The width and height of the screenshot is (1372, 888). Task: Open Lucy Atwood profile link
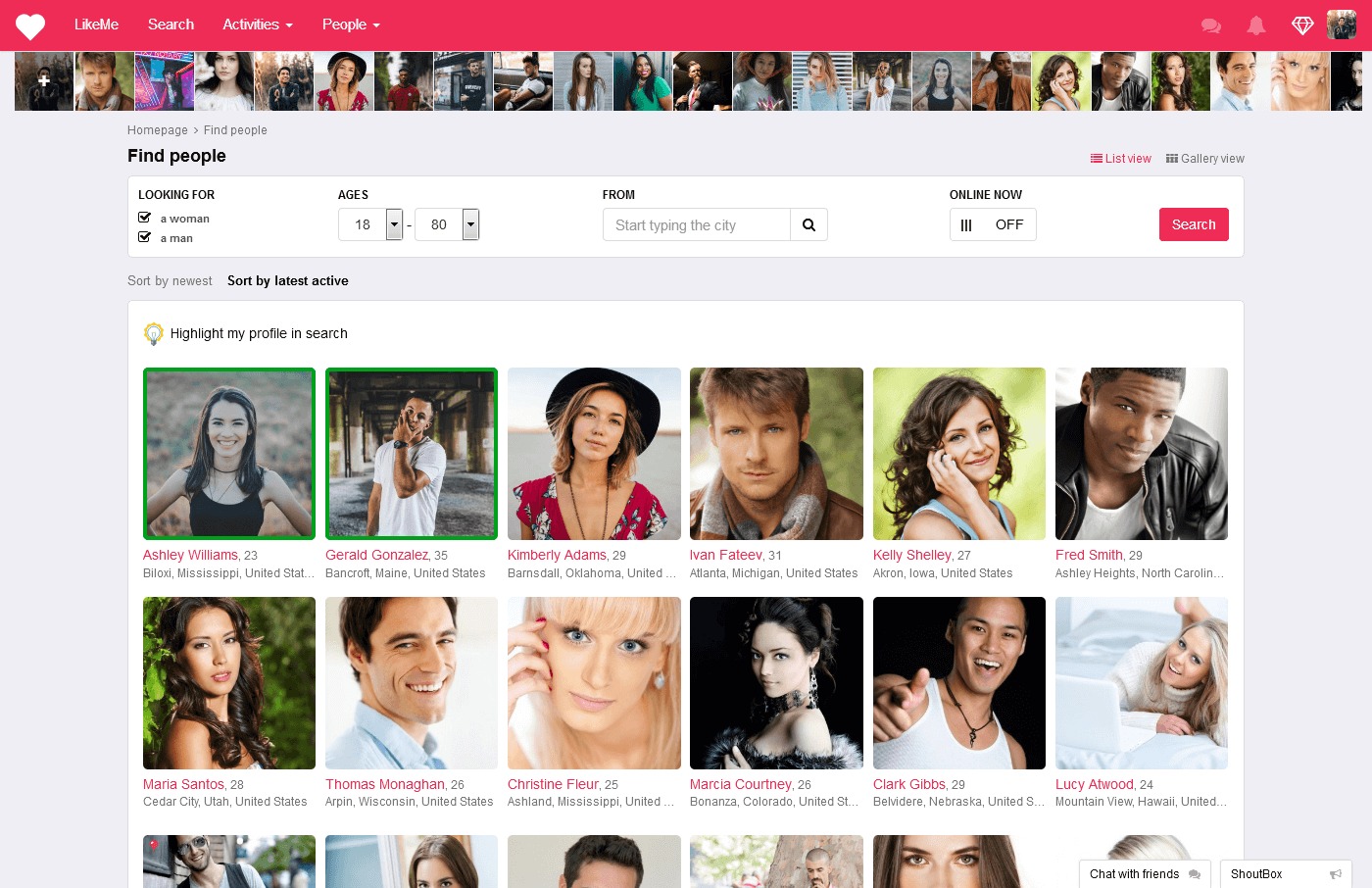[1095, 784]
